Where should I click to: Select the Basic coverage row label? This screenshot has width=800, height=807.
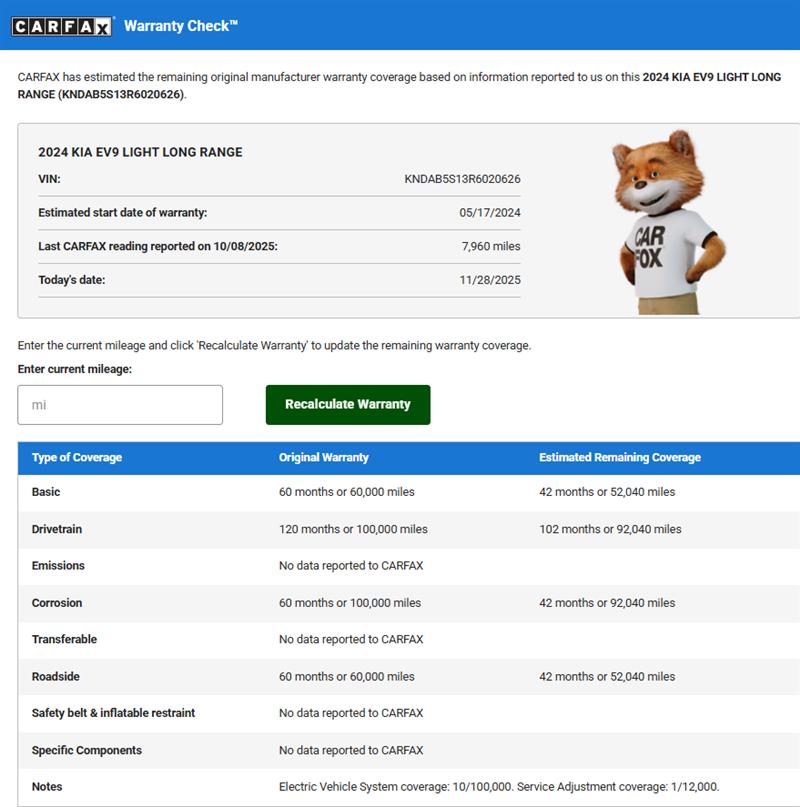pyautogui.click(x=46, y=492)
